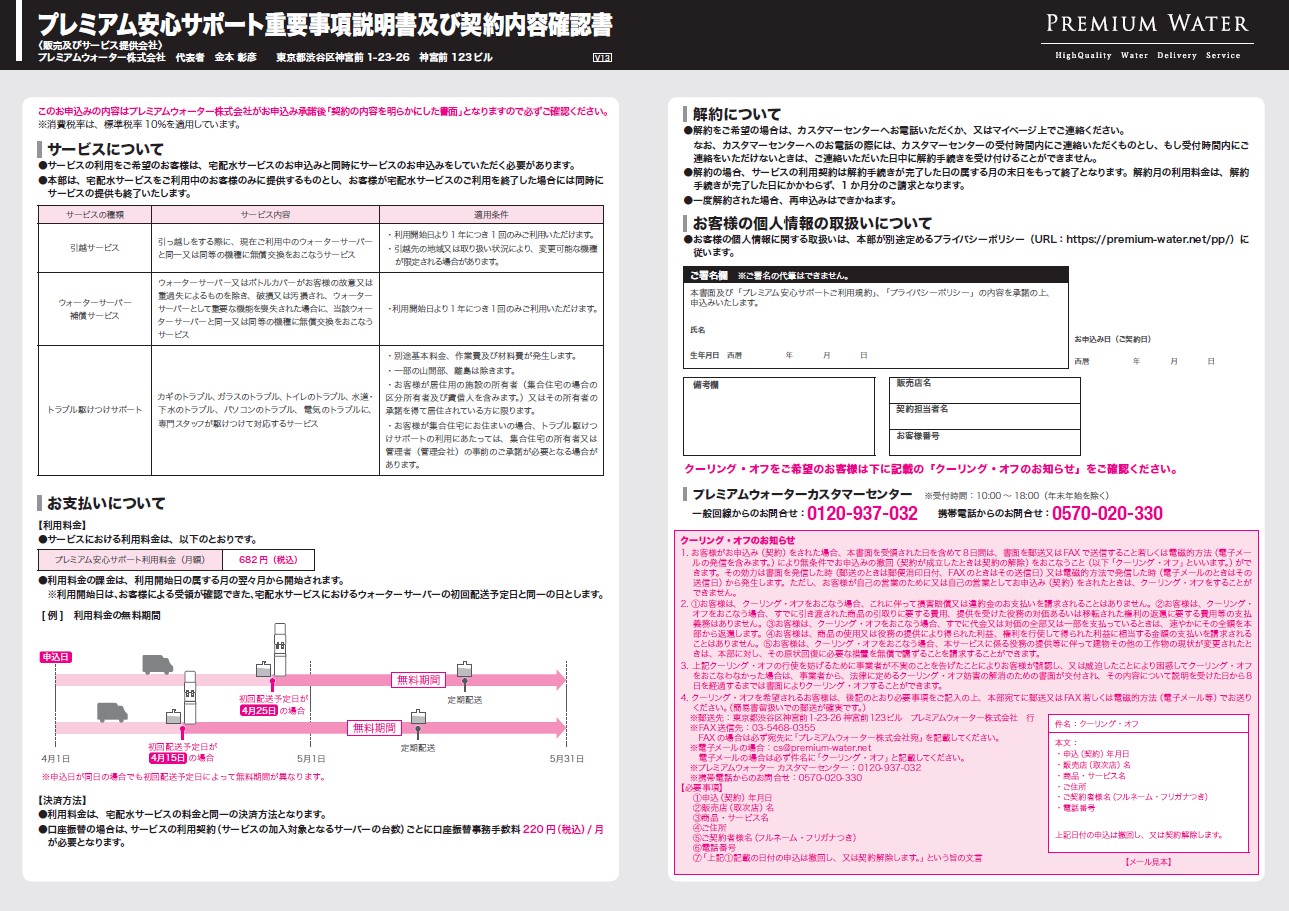
Task: Click the ご署名欄 header bar
Action: tap(876, 275)
